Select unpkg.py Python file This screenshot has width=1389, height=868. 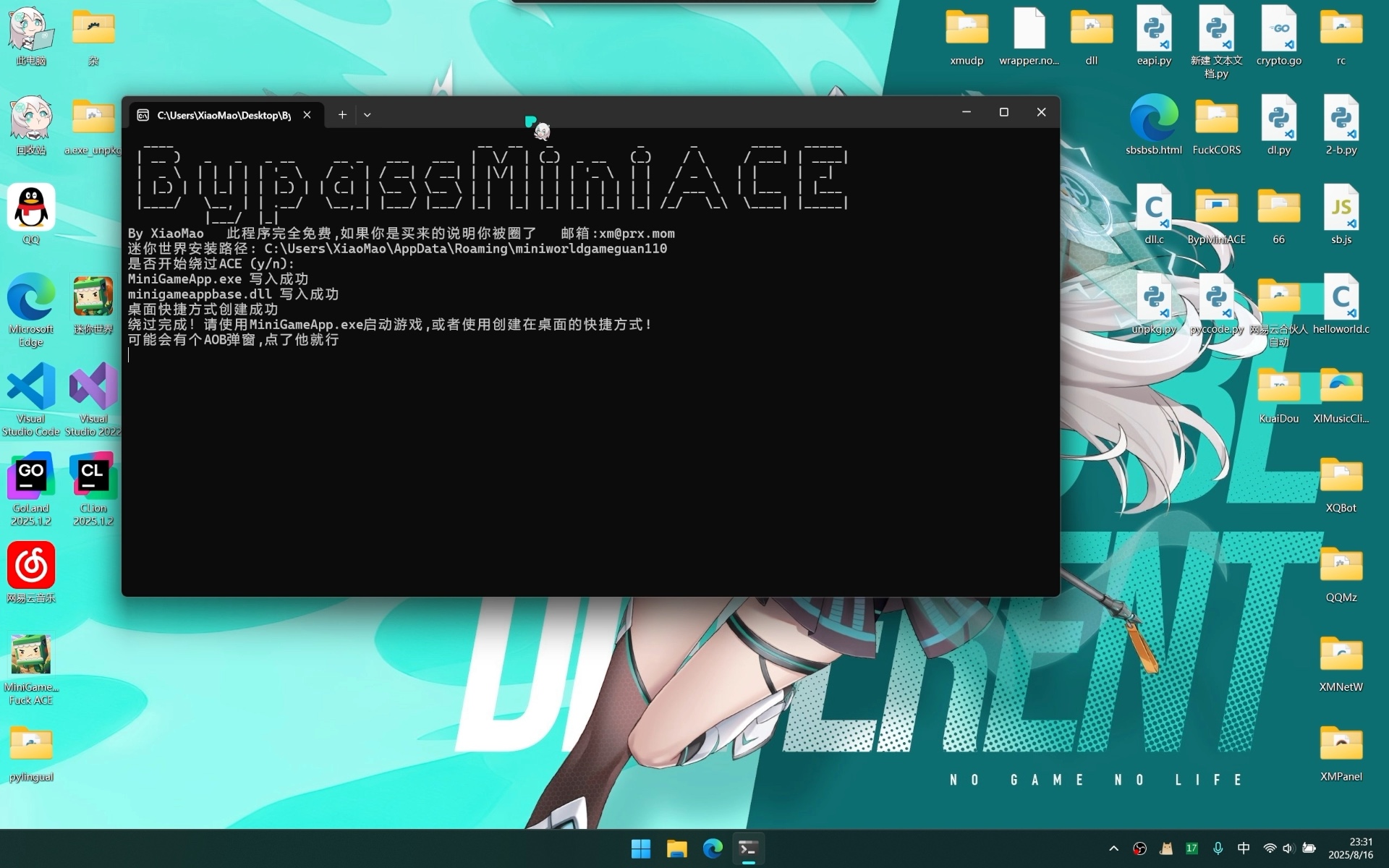1154,304
